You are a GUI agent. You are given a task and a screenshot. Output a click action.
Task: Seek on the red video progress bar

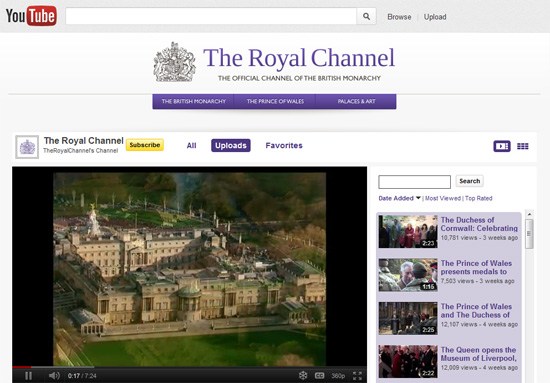[22, 367]
